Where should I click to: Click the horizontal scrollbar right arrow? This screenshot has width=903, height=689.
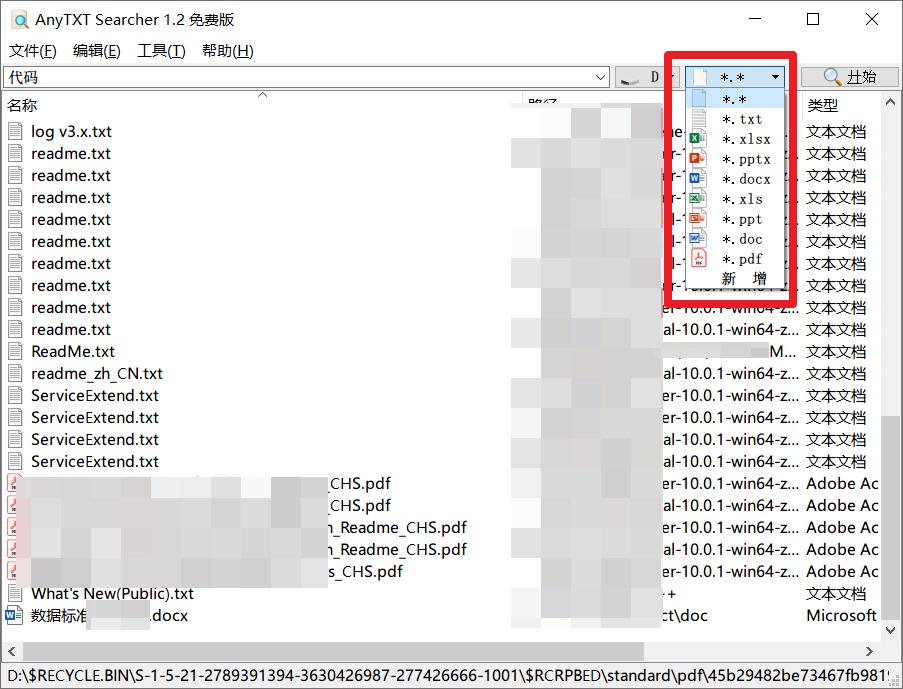coord(870,652)
